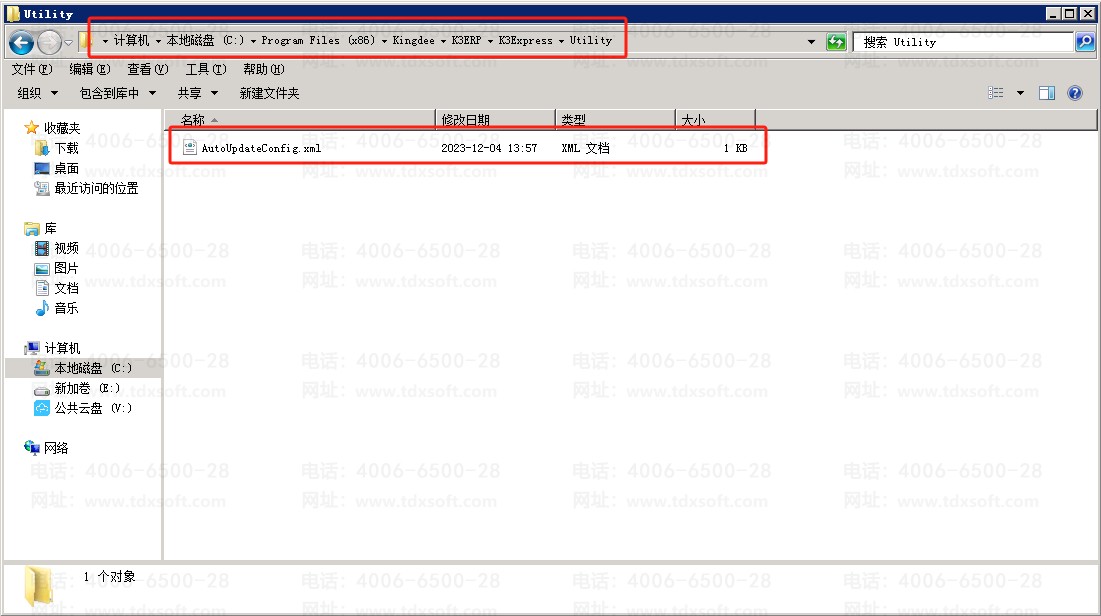Sort by 修改日期 column header
1101x616 pixels.
click(466, 120)
